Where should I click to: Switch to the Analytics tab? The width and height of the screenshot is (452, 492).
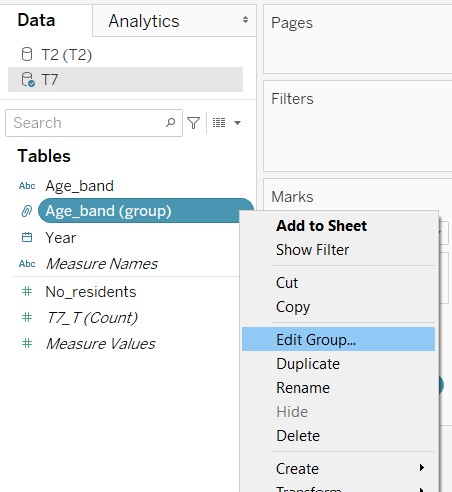point(144,21)
